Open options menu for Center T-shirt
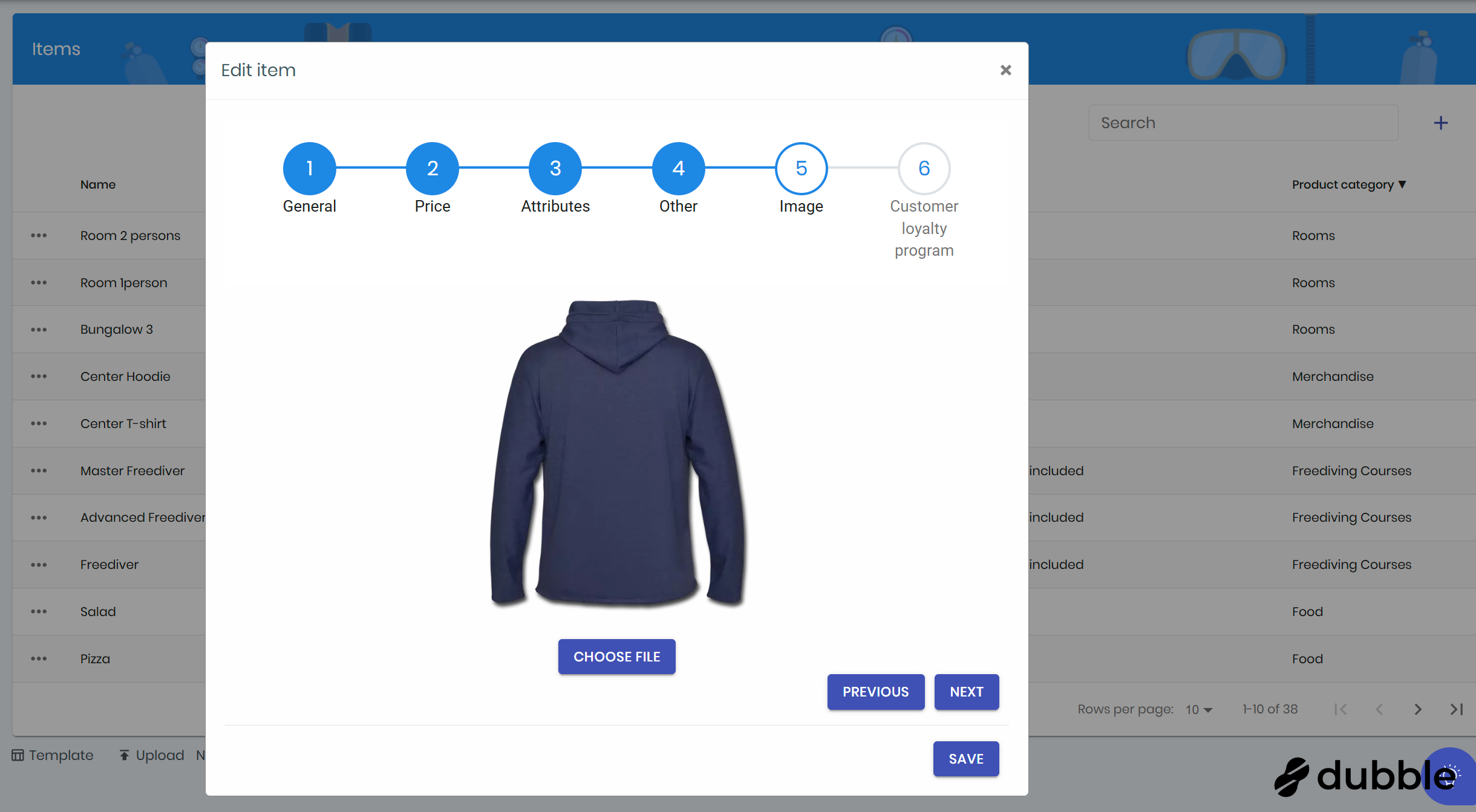 click(x=39, y=423)
